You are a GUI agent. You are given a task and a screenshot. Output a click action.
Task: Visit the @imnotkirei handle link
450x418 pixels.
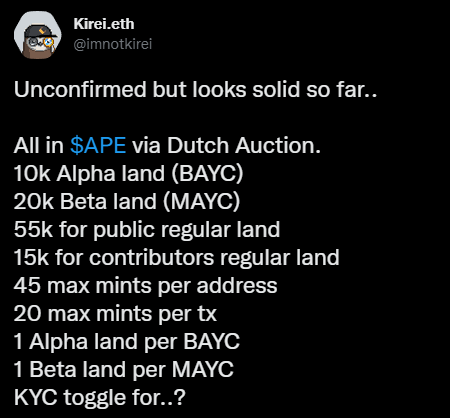(x=113, y=44)
